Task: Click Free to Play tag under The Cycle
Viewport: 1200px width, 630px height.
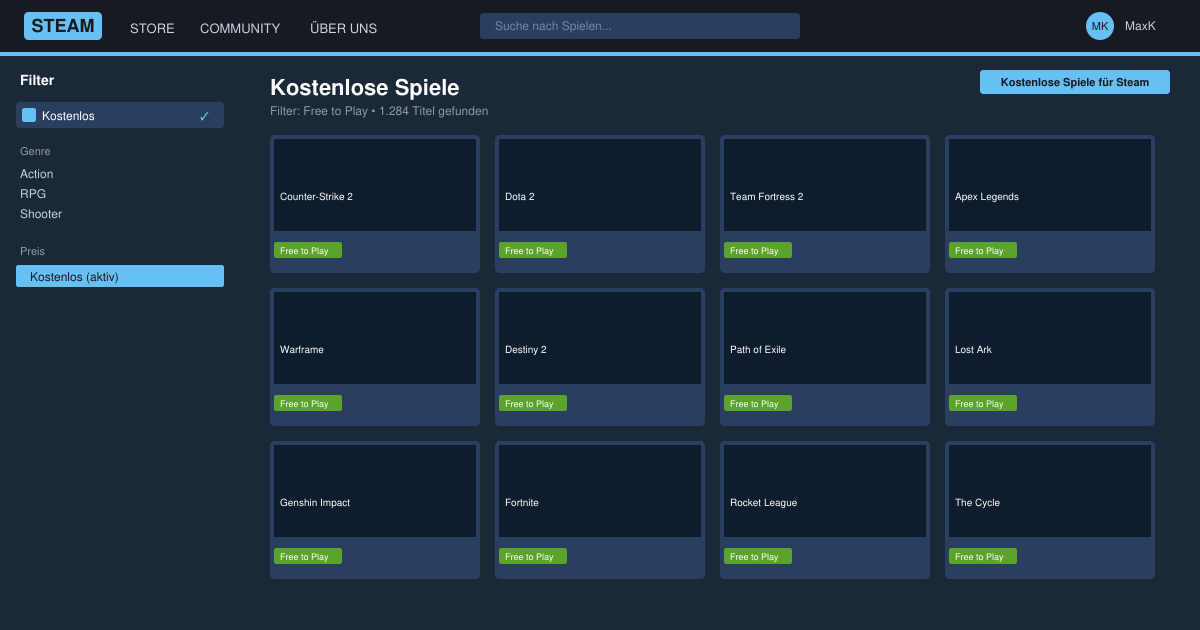Action: tap(983, 556)
